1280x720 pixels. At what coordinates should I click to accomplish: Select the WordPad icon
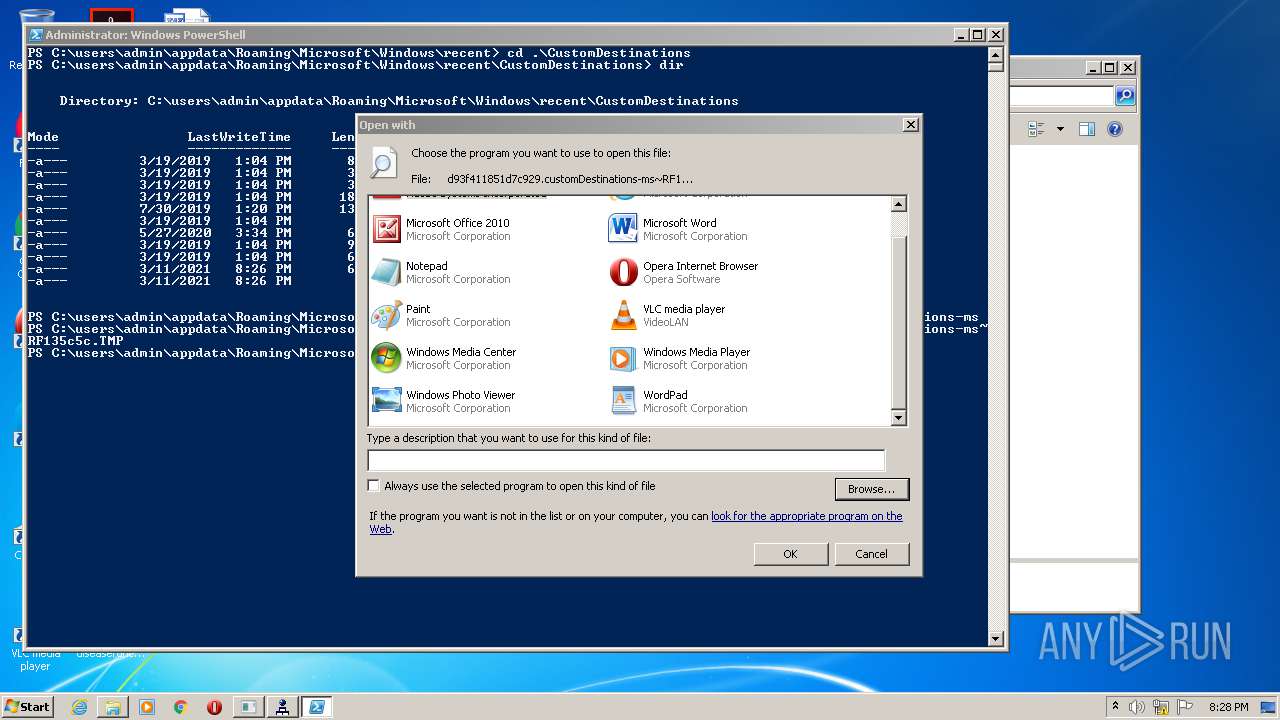coord(623,401)
